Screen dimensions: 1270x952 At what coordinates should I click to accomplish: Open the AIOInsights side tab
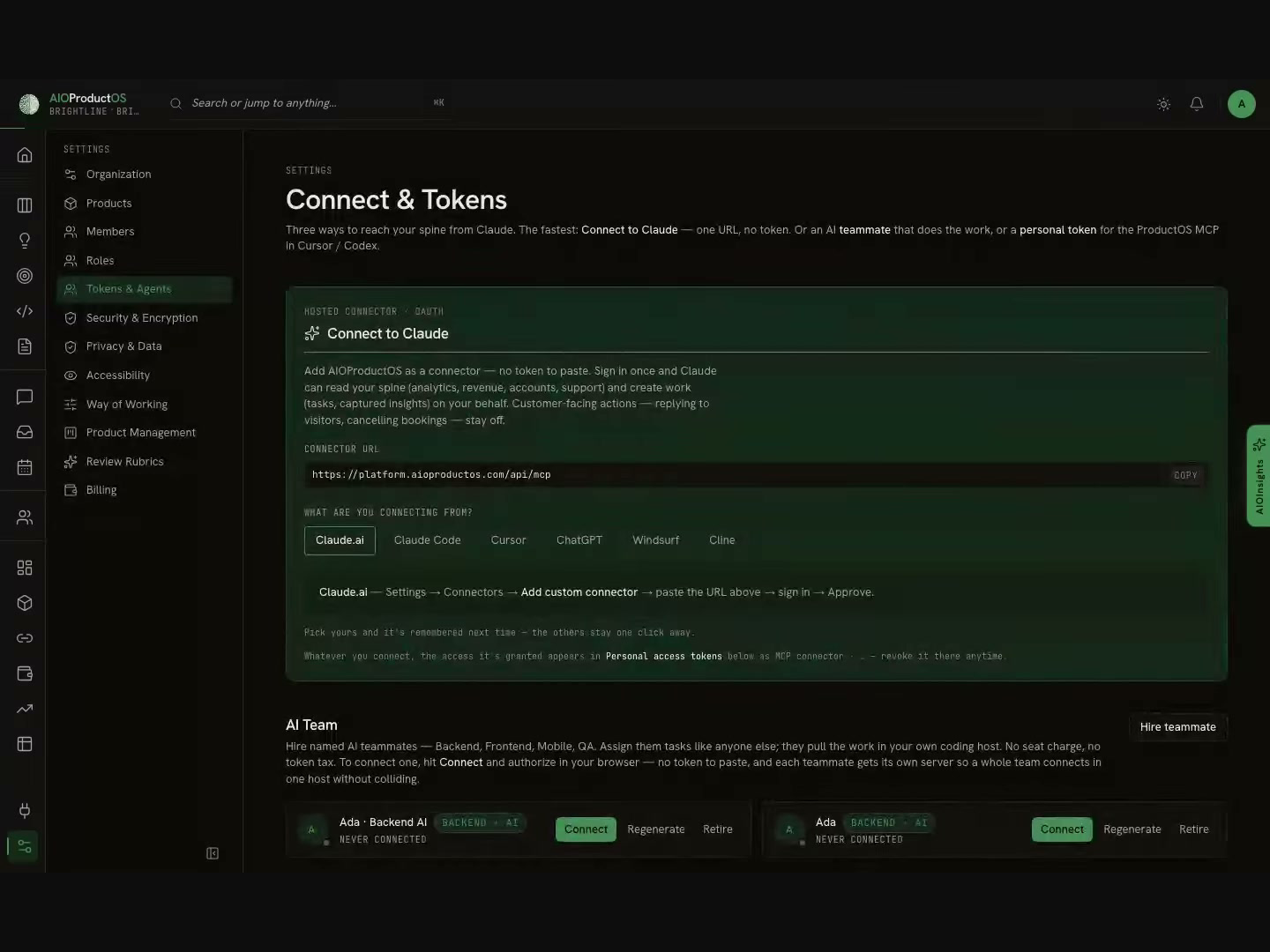(1259, 476)
